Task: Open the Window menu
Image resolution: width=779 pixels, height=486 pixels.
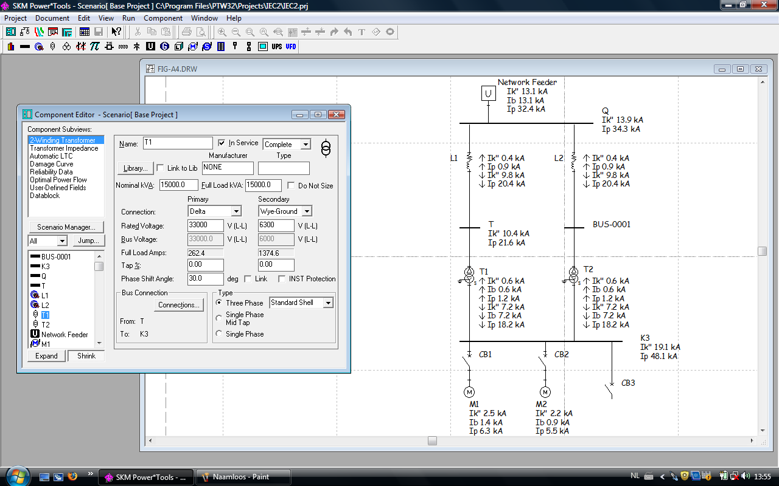Action: click(x=204, y=18)
